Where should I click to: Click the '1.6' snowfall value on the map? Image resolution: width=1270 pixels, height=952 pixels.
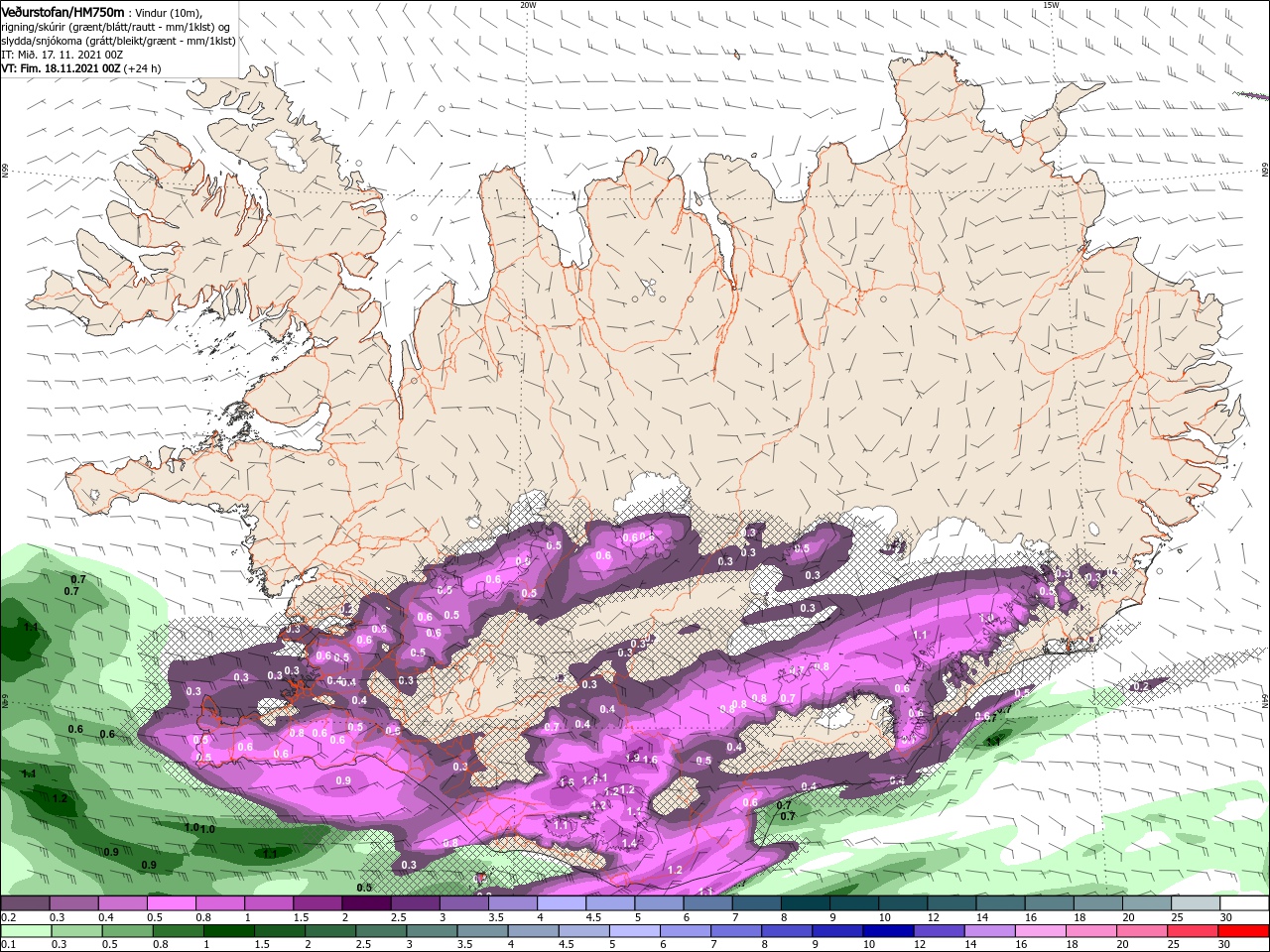pos(650,760)
